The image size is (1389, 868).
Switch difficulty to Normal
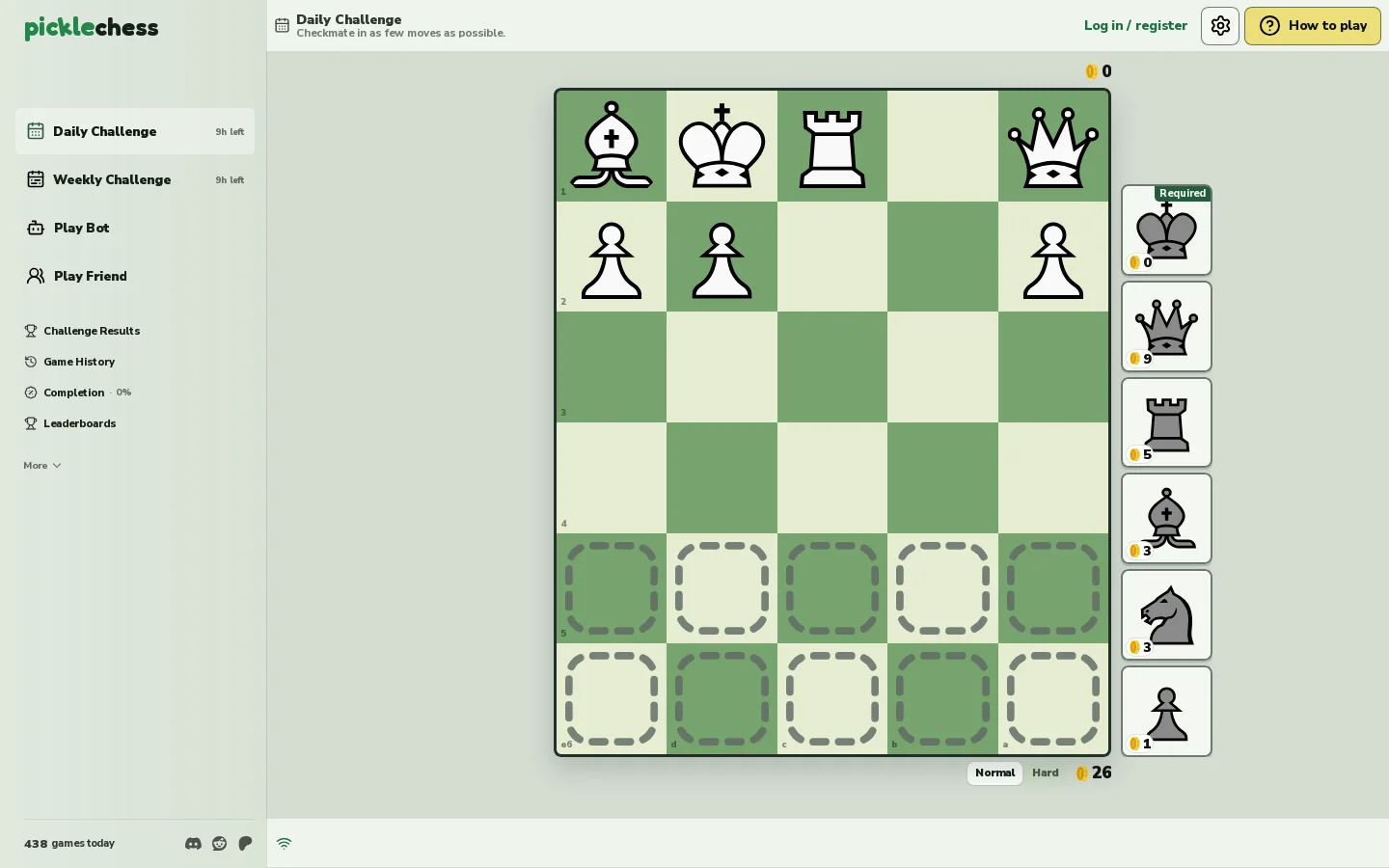click(994, 773)
